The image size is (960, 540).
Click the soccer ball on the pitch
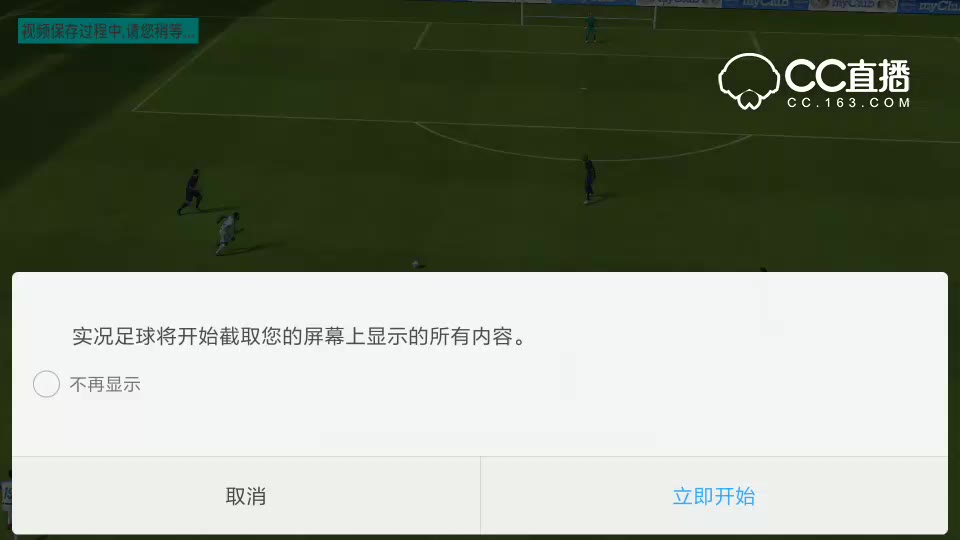point(416,264)
